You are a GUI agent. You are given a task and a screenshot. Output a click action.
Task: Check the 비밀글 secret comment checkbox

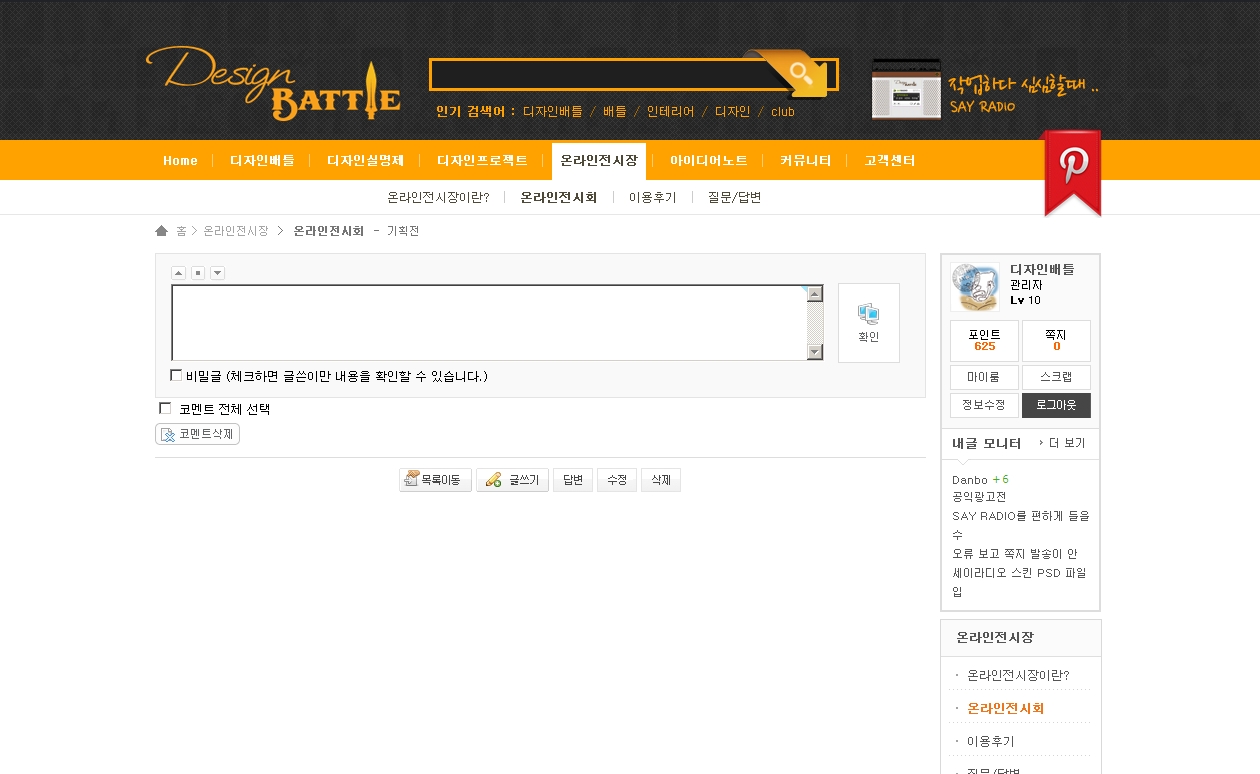point(176,376)
